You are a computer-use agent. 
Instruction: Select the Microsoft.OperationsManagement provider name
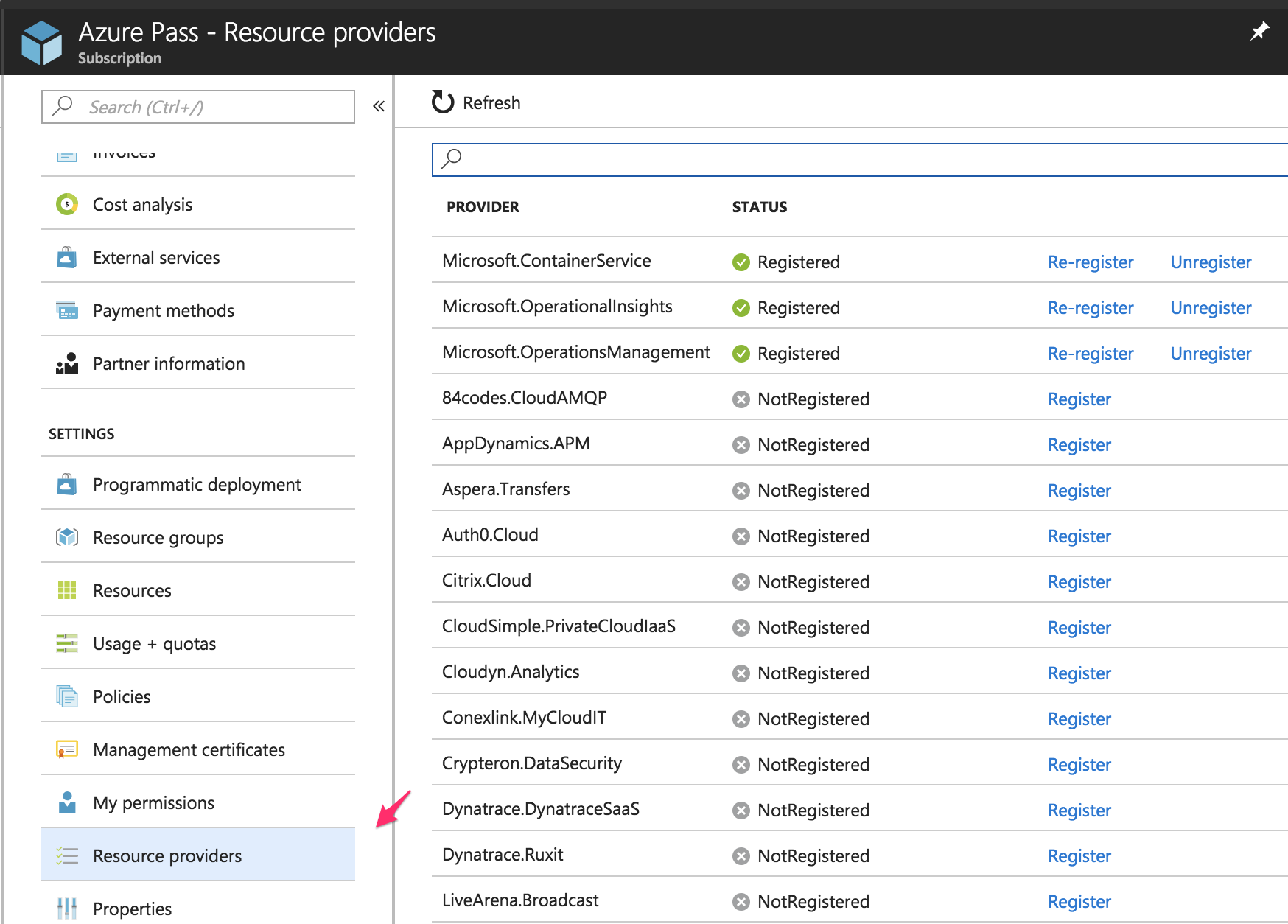(x=576, y=352)
